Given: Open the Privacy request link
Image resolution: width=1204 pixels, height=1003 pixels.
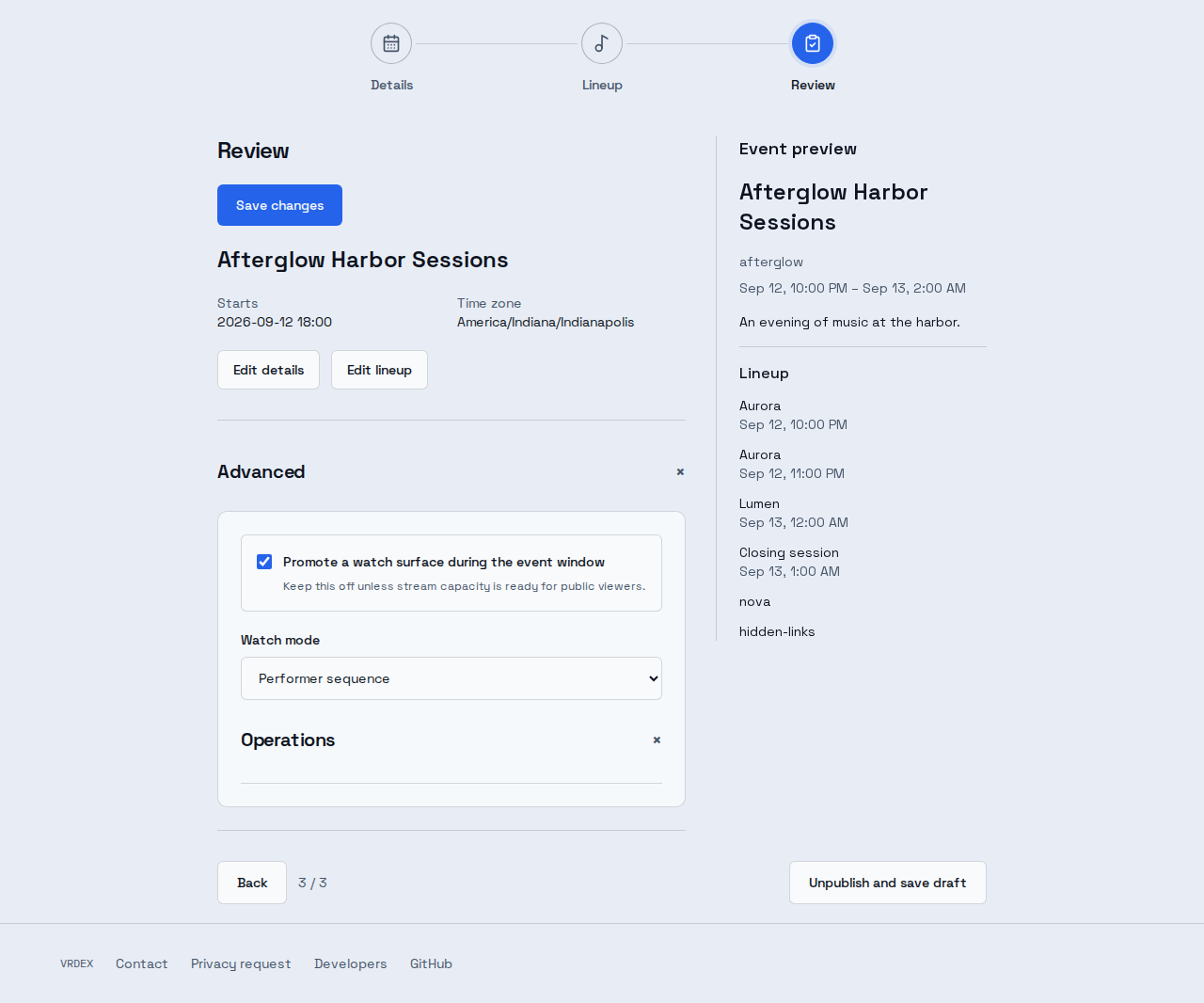Looking at the screenshot, I should [241, 963].
